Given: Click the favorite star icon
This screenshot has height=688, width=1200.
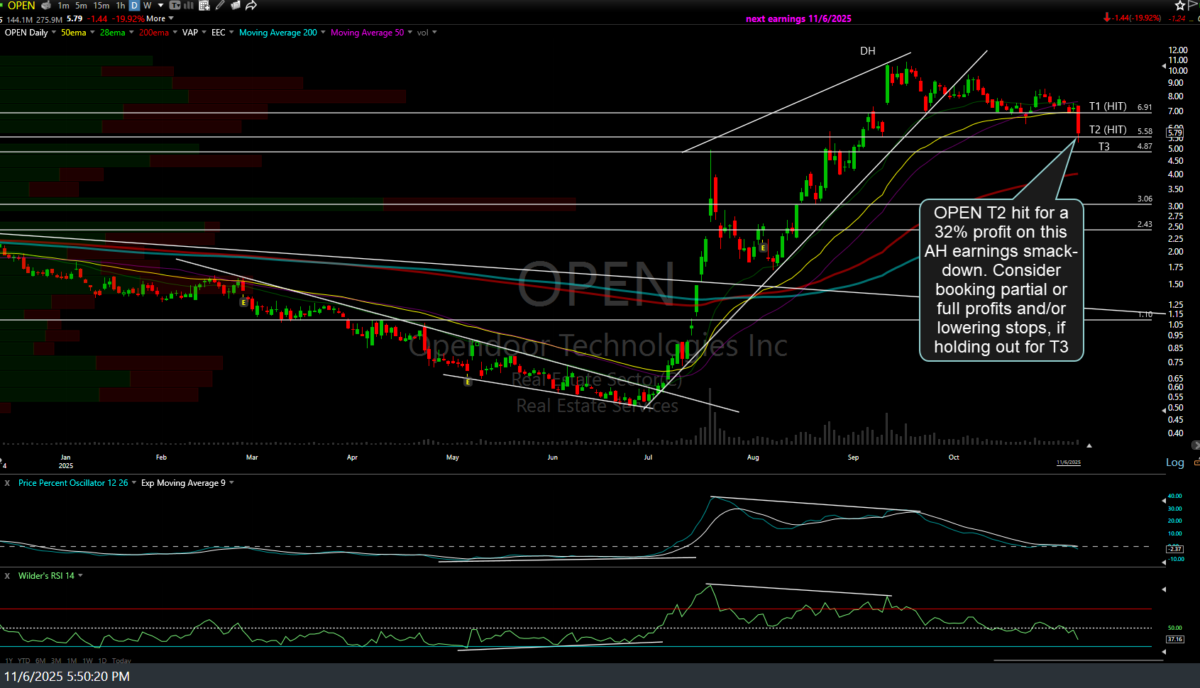Looking at the screenshot, I should [x=1179, y=6].
